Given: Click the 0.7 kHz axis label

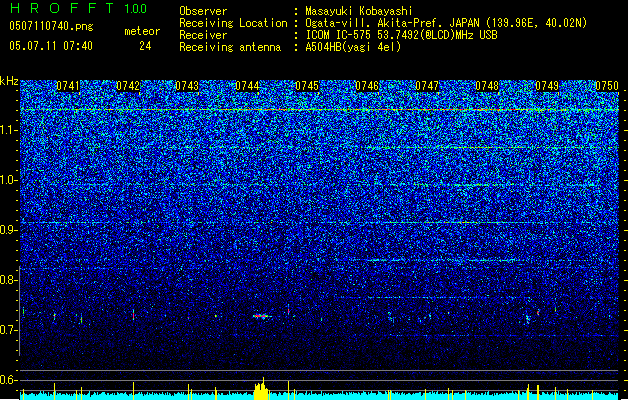Looking at the screenshot, I should [9, 330].
